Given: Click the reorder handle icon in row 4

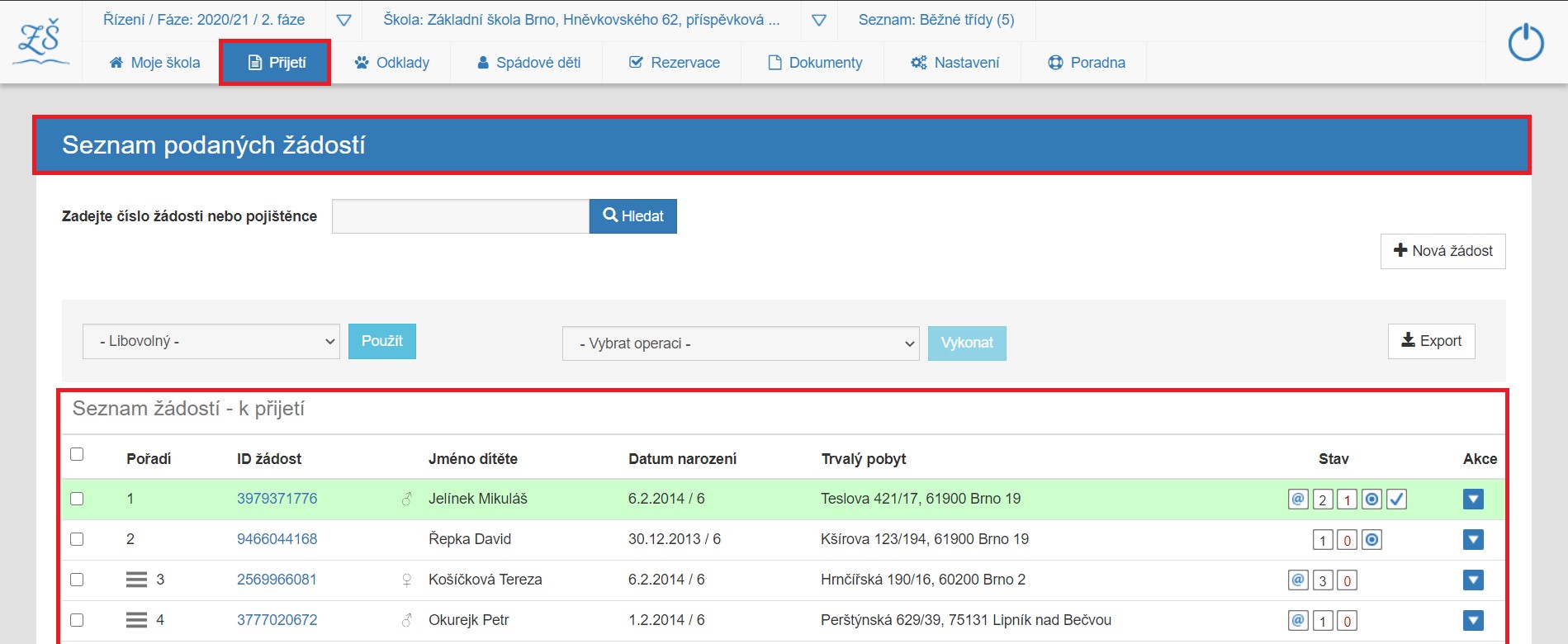Looking at the screenshot, I should tap(136, 620).
